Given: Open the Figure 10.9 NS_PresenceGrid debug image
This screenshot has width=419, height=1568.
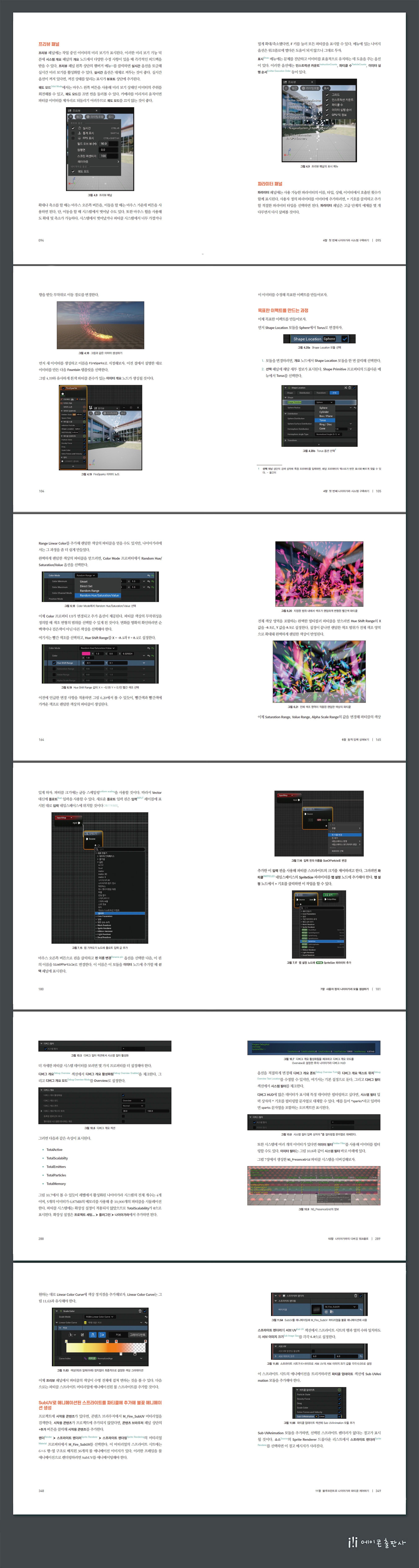Looking at the screenshot, I should 314,1186.
